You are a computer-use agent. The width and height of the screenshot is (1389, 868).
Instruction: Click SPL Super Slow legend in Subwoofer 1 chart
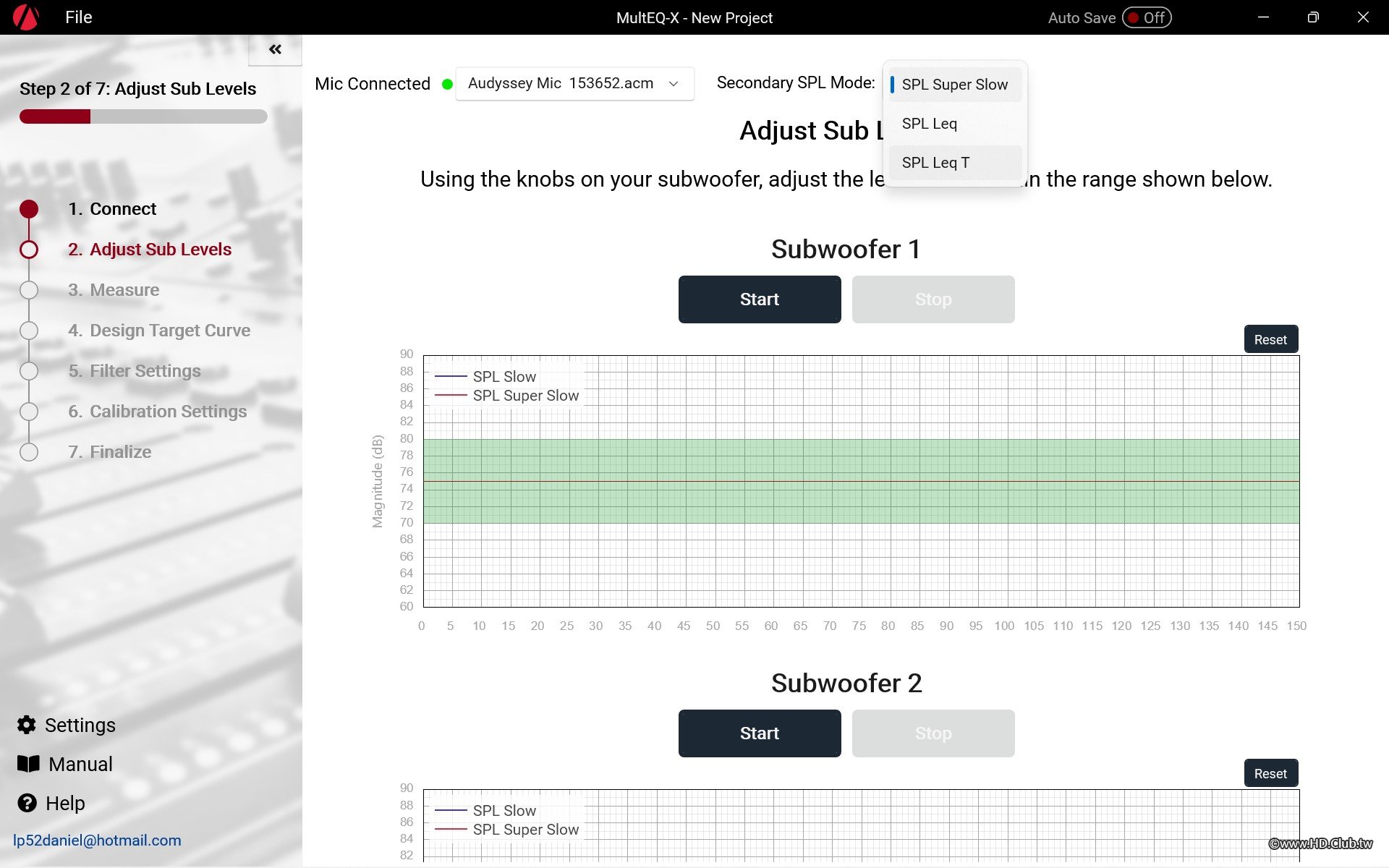[506, 396]
